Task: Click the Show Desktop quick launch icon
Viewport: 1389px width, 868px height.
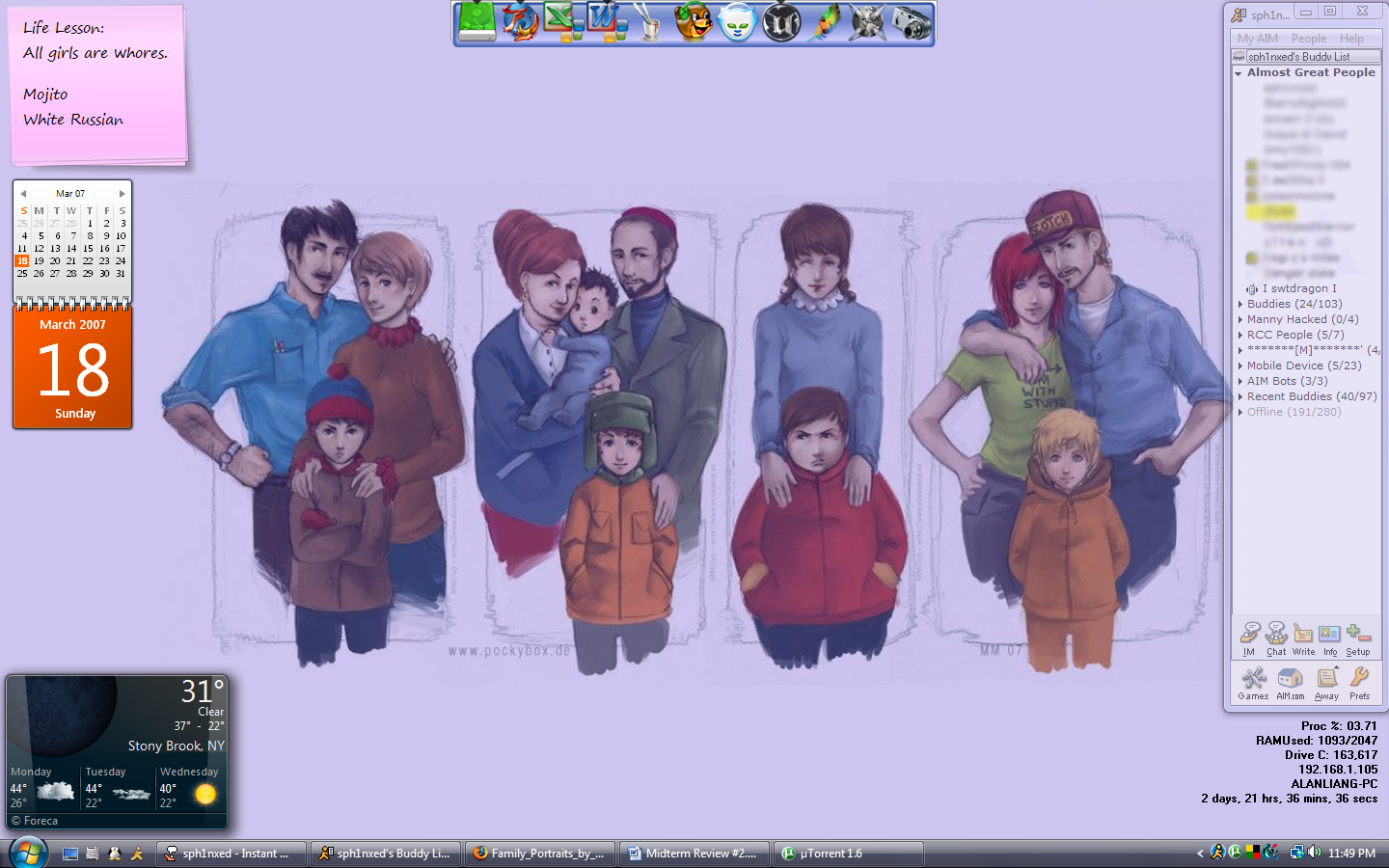Action: pos(69,854)
